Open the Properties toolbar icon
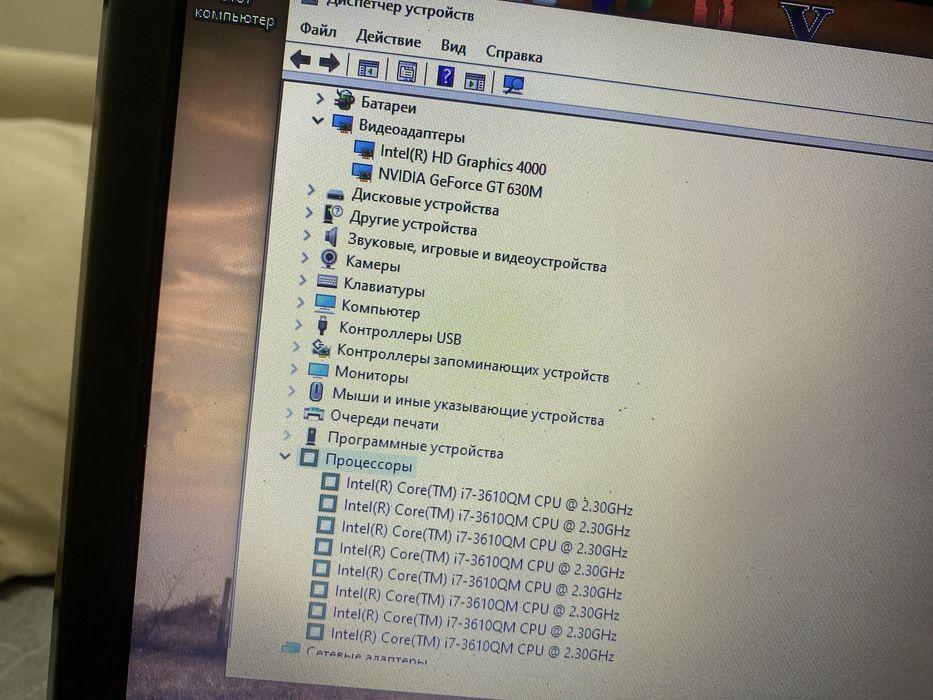 [x=406, y=71]
